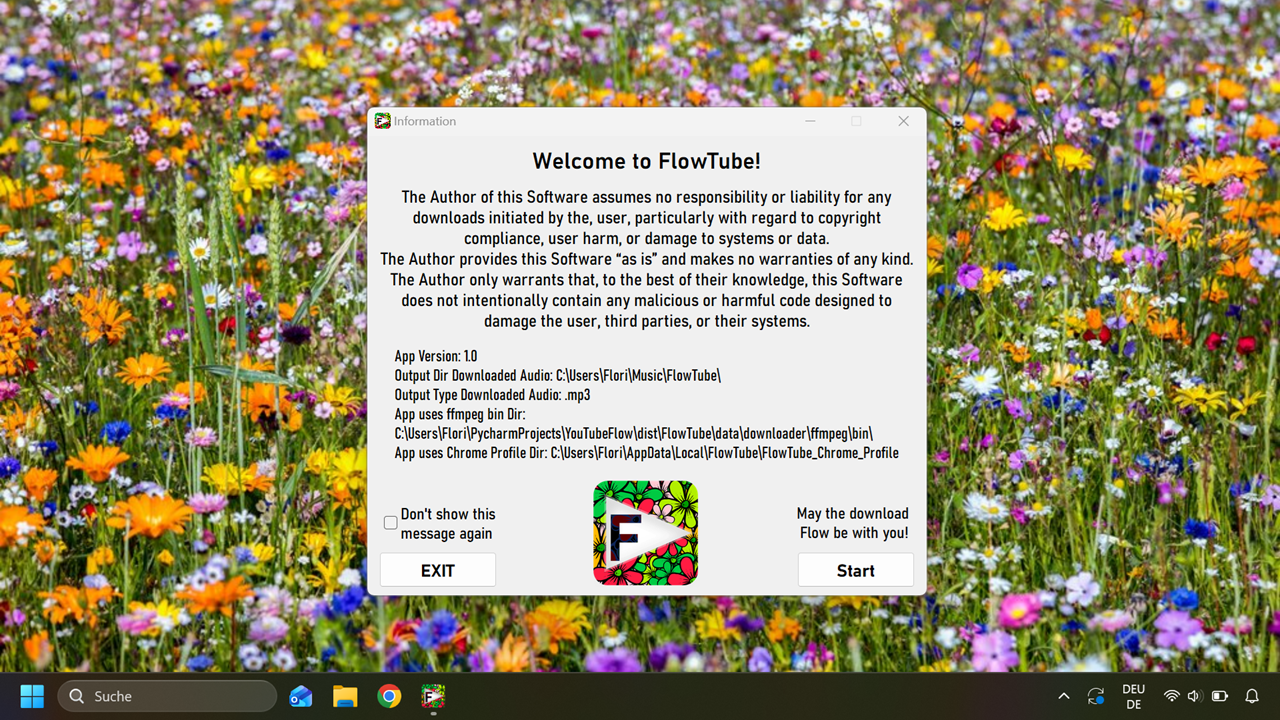Click the "May the download Flow be with you!" text
The image size is (1280, 720).
pyautogui.click(x=853, y=523)
